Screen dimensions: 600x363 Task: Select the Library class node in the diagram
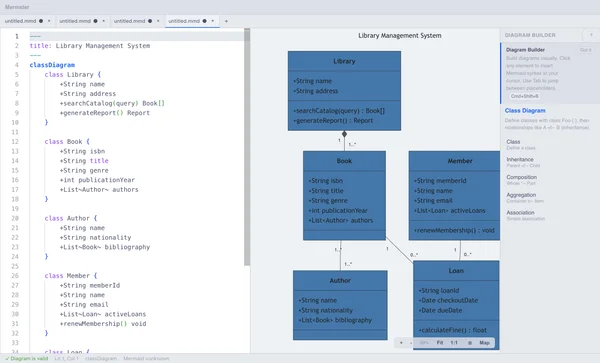click(x=344, y=91)
